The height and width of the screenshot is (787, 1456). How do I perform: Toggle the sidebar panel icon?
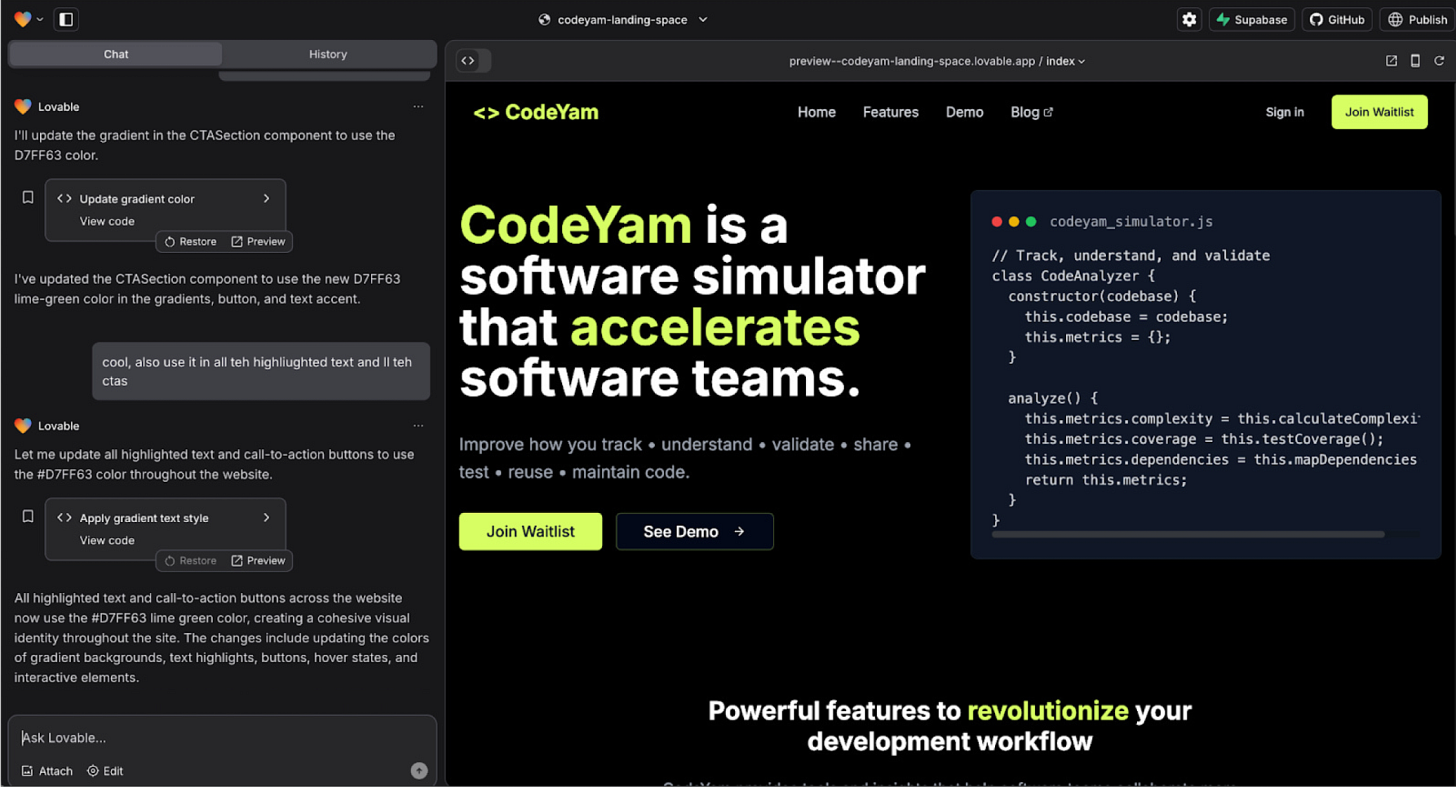pos(66,19)
